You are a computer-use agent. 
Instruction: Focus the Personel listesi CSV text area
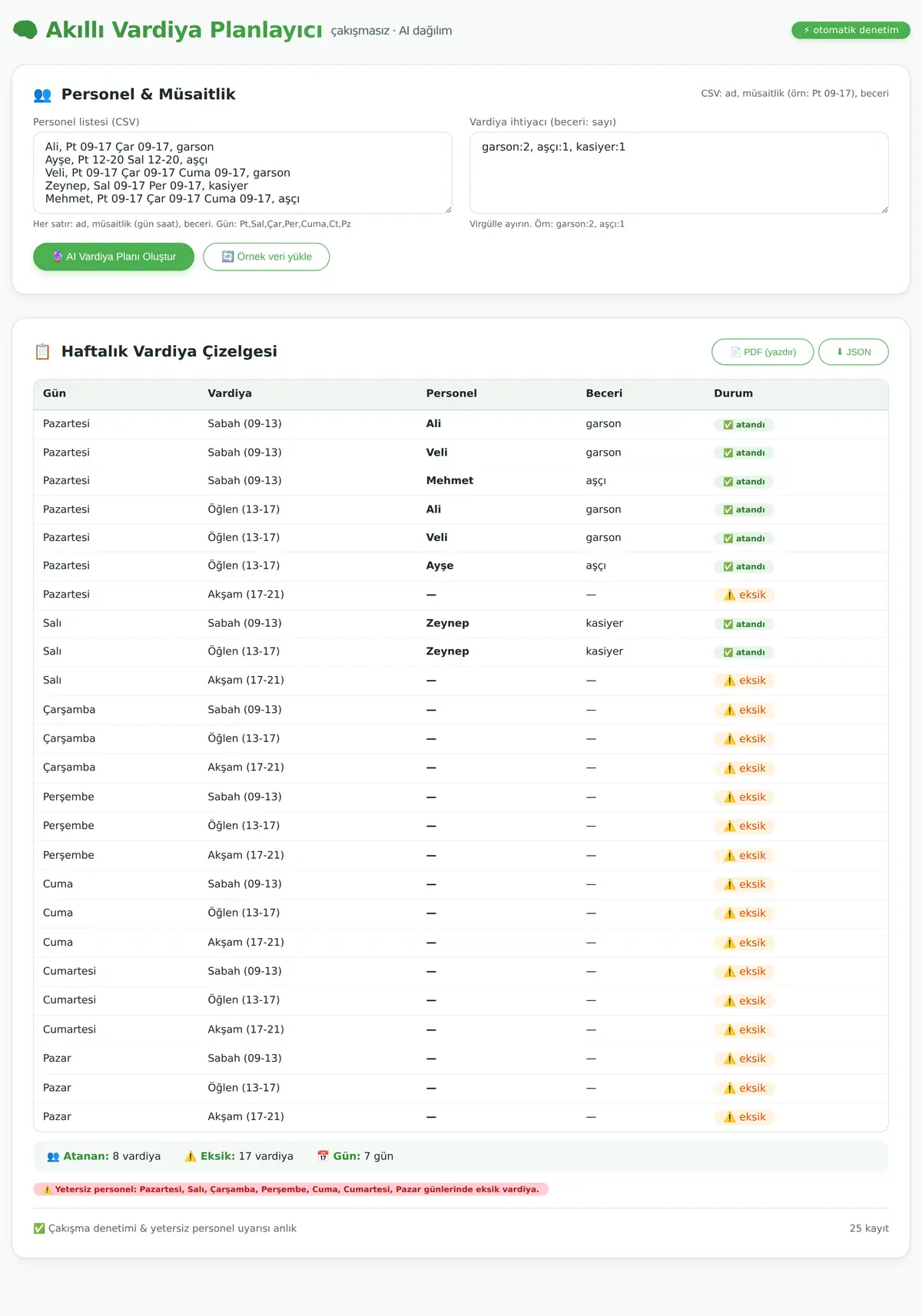(x=243, y=173)
